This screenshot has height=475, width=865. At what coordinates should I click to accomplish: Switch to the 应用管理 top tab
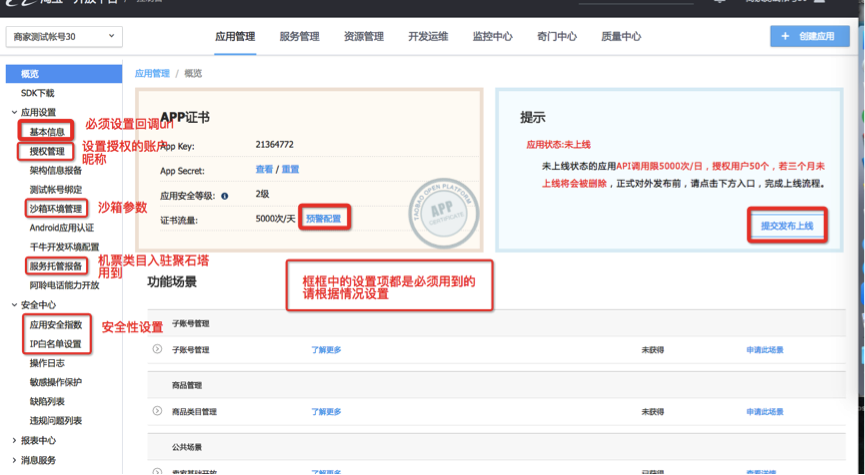coord(235,36)
